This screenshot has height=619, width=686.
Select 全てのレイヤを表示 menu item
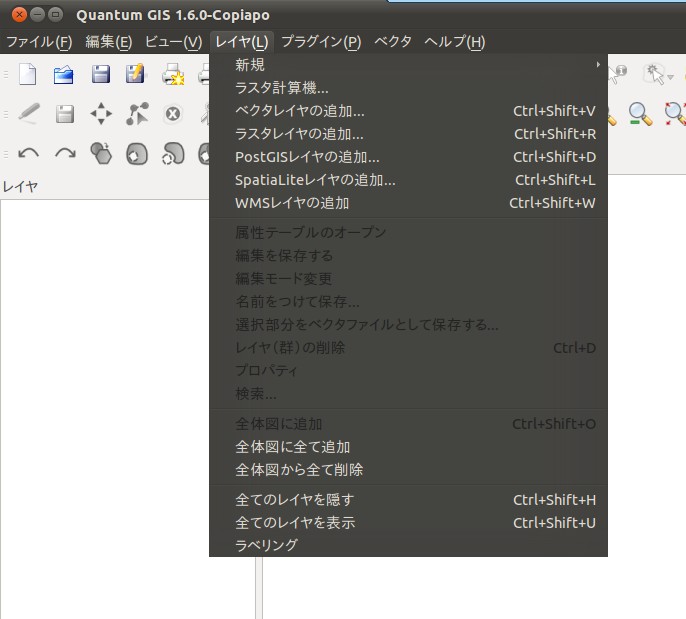(x=408, y=523)
